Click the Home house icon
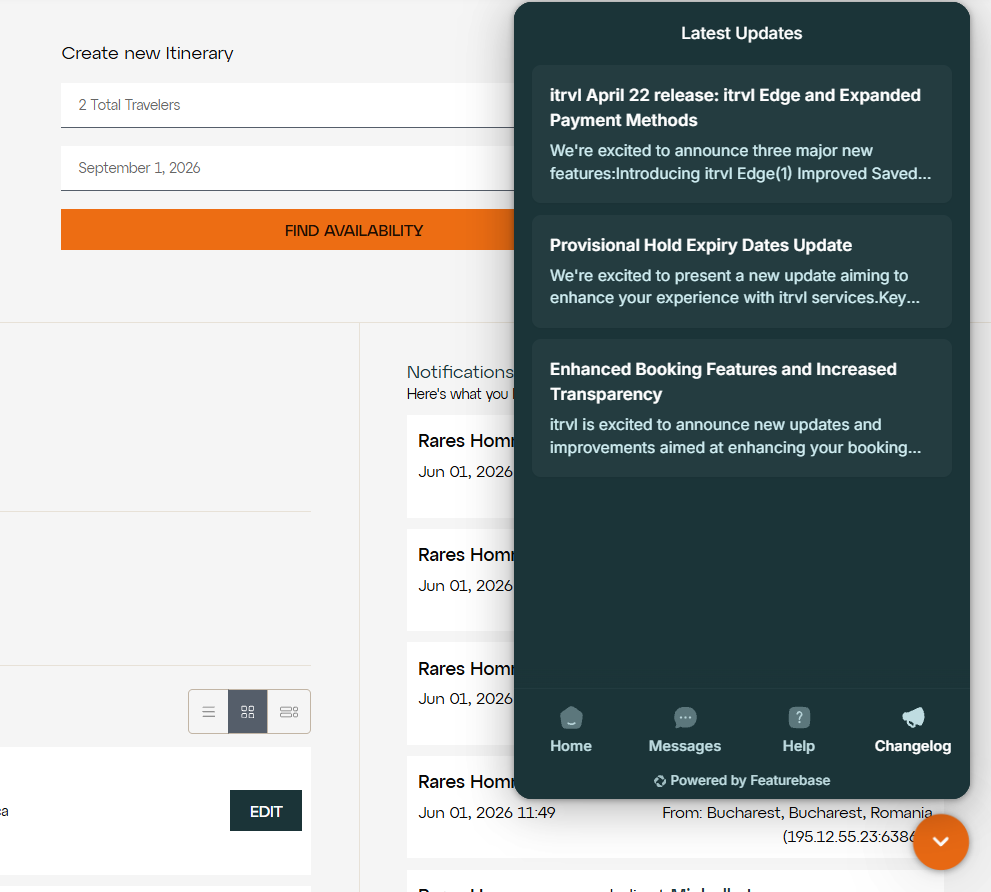 coord(571,718)
